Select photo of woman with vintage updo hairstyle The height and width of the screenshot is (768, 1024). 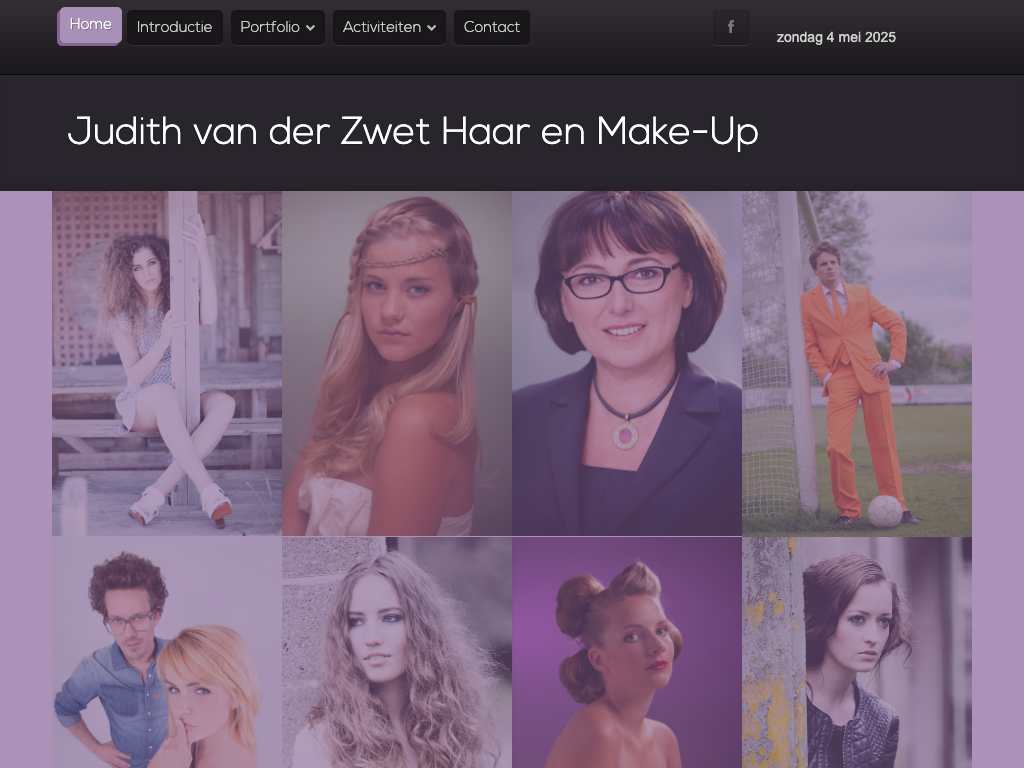point(627,652)
